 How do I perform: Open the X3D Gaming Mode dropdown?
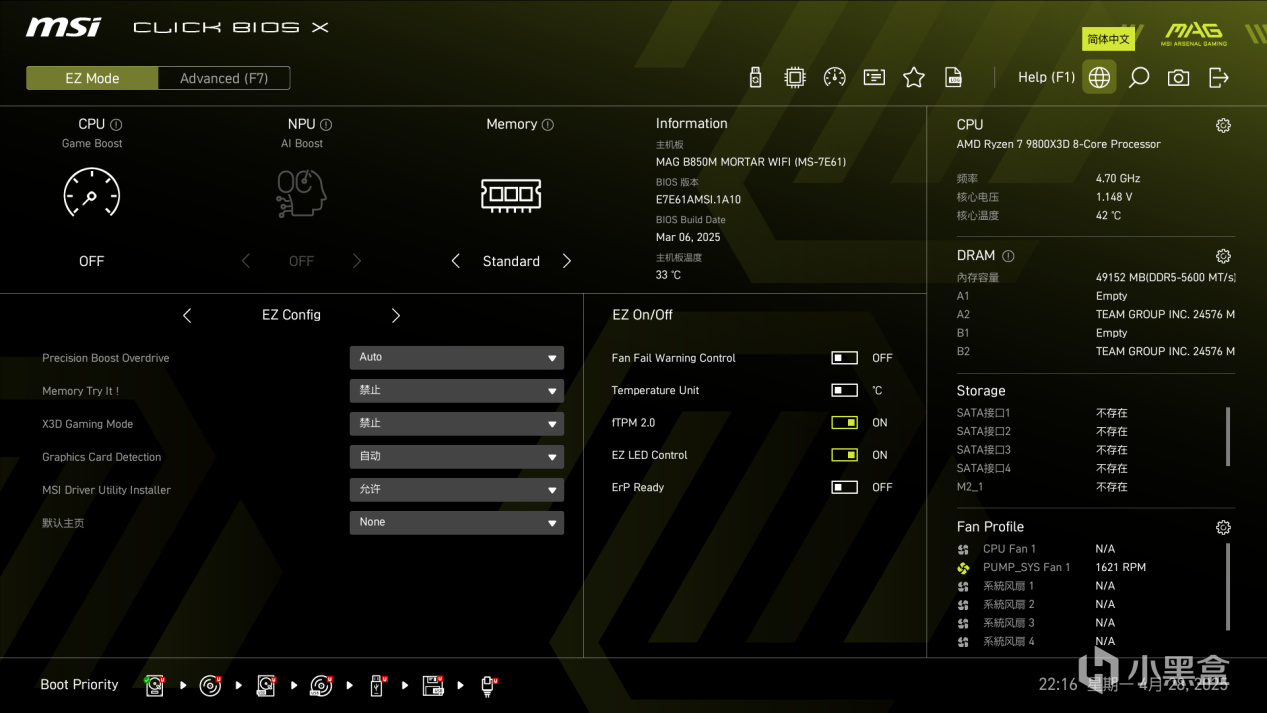(457, 424)
